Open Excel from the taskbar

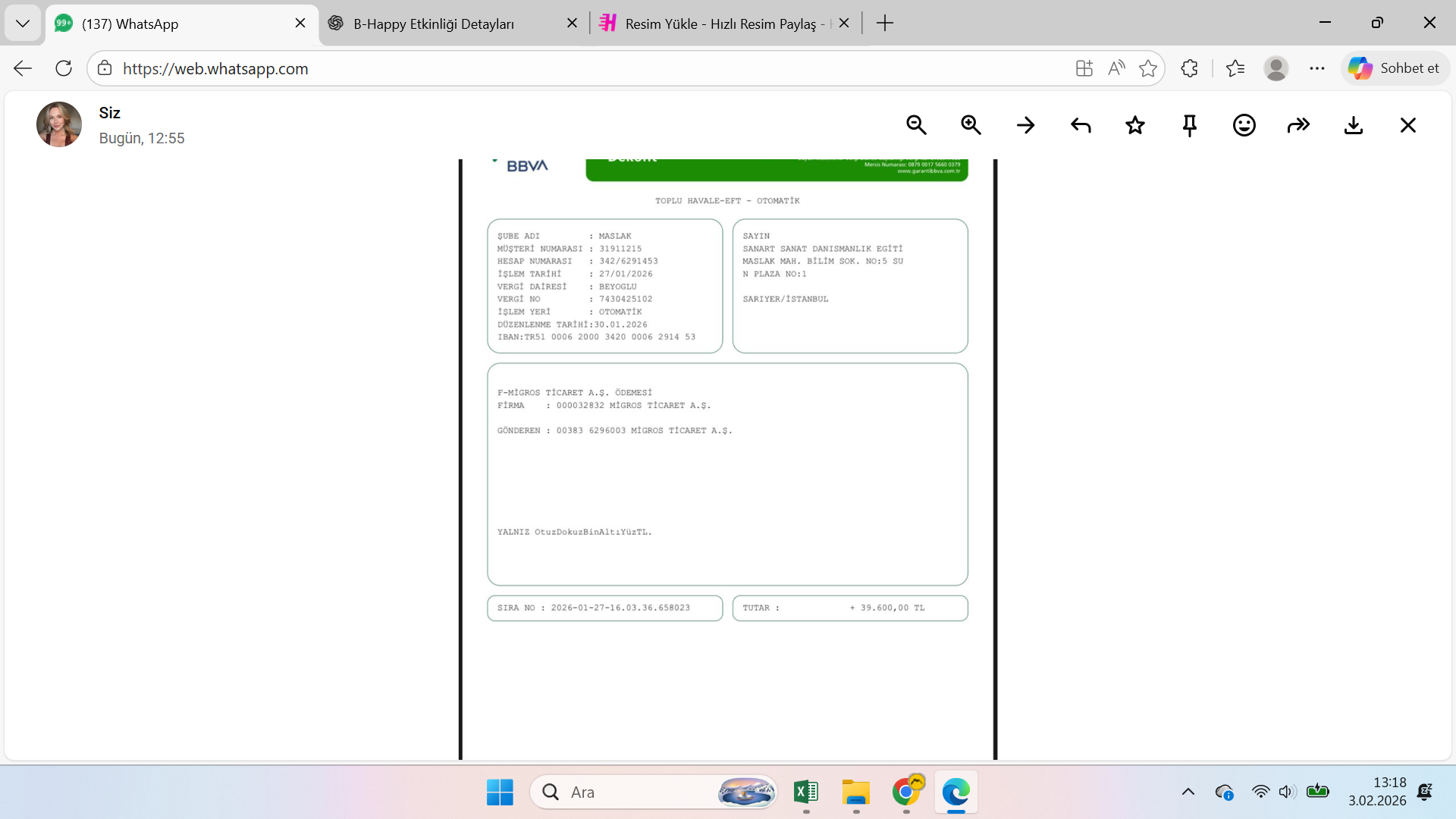[x=806, y=792]
